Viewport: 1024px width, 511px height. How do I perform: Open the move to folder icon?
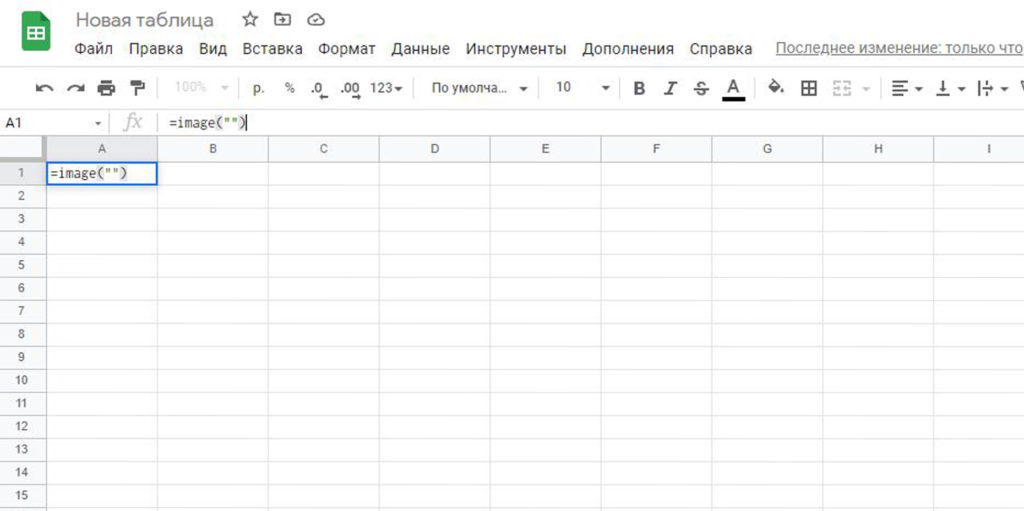283,20
